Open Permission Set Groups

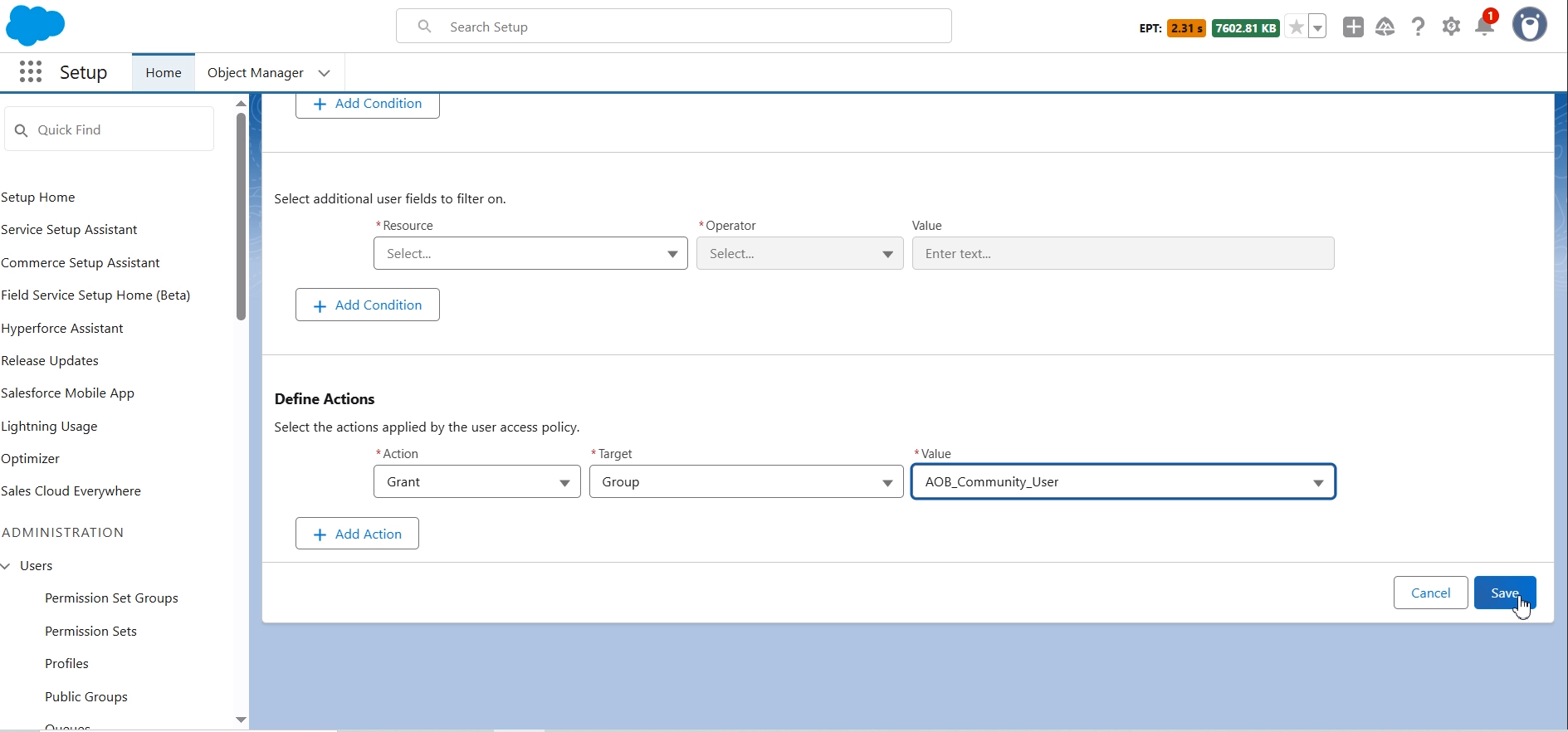[111, 598]
